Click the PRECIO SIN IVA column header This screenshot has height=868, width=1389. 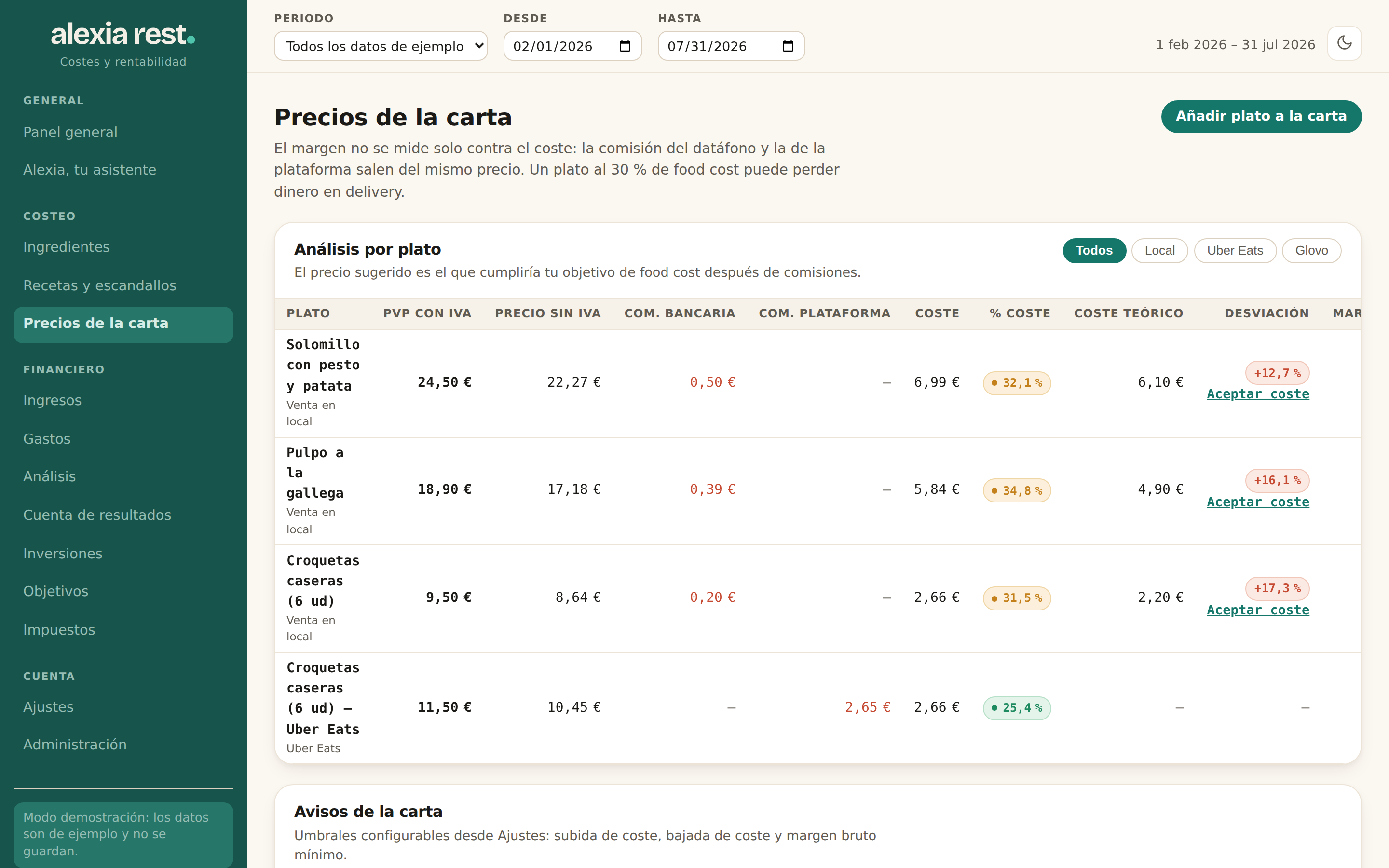[547, 313]
